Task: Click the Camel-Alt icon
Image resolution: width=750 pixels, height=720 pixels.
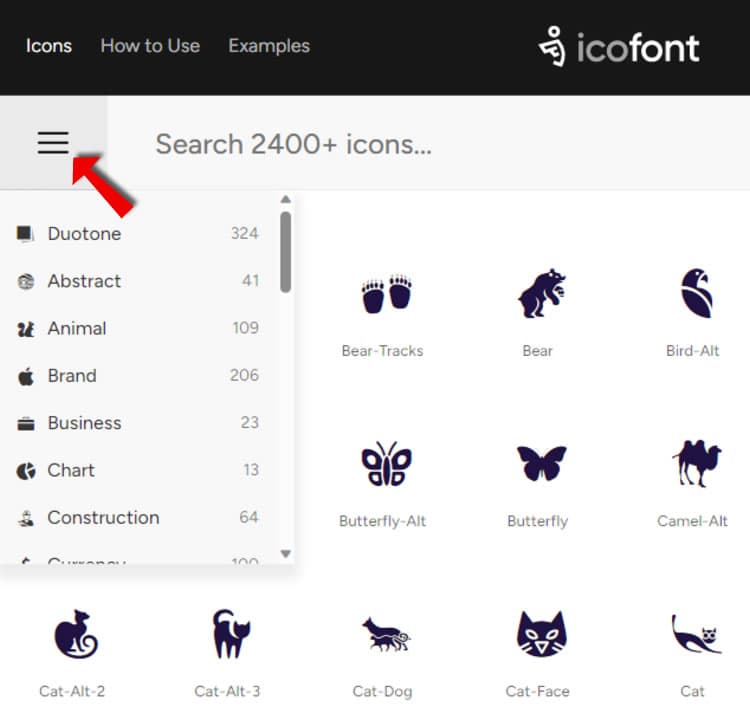Action: pos(694,464)
